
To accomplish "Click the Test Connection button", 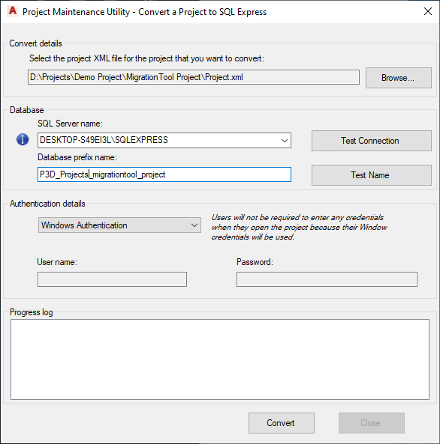I will tap(371, 141).
